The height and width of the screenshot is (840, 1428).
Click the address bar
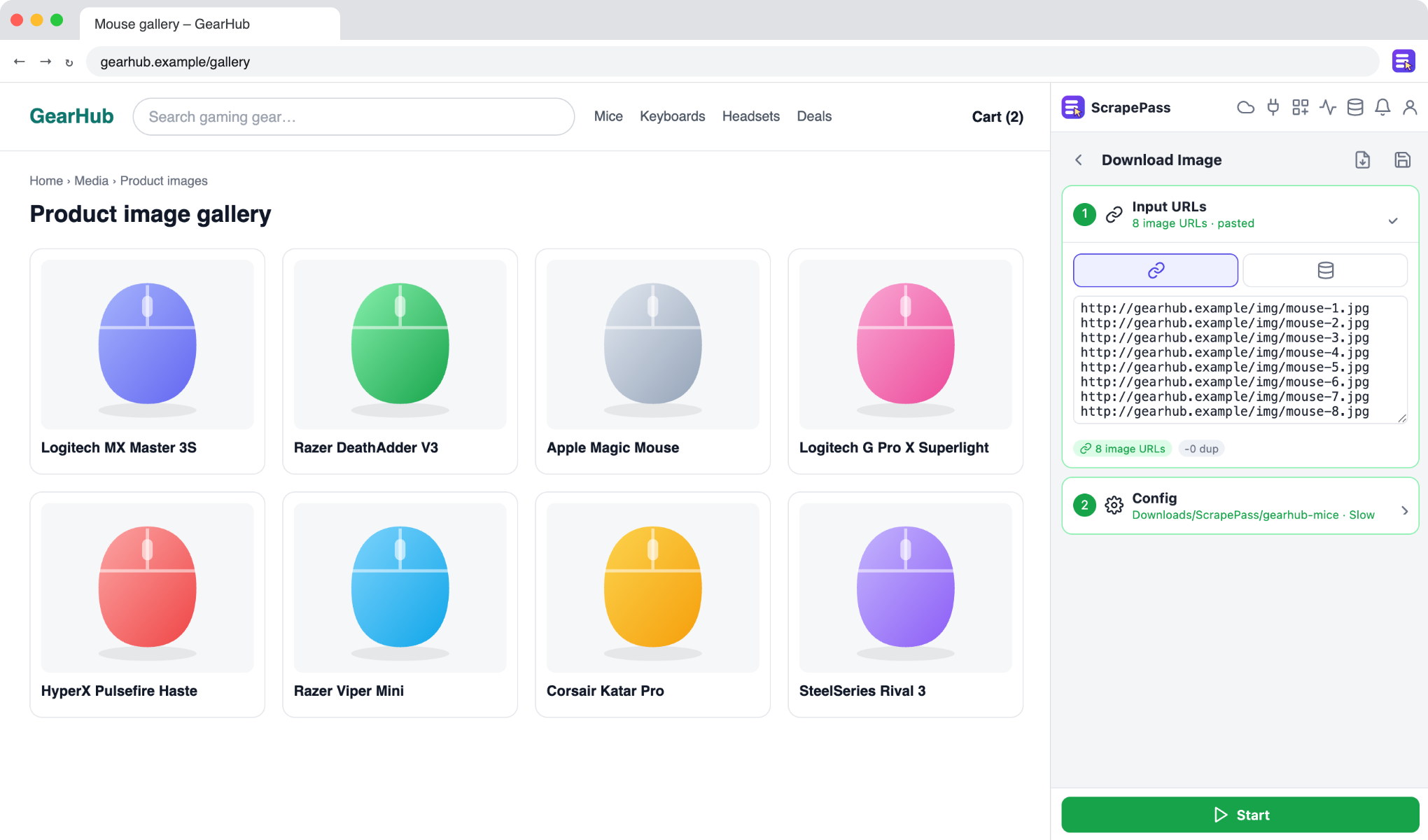(x=732, y=62)
